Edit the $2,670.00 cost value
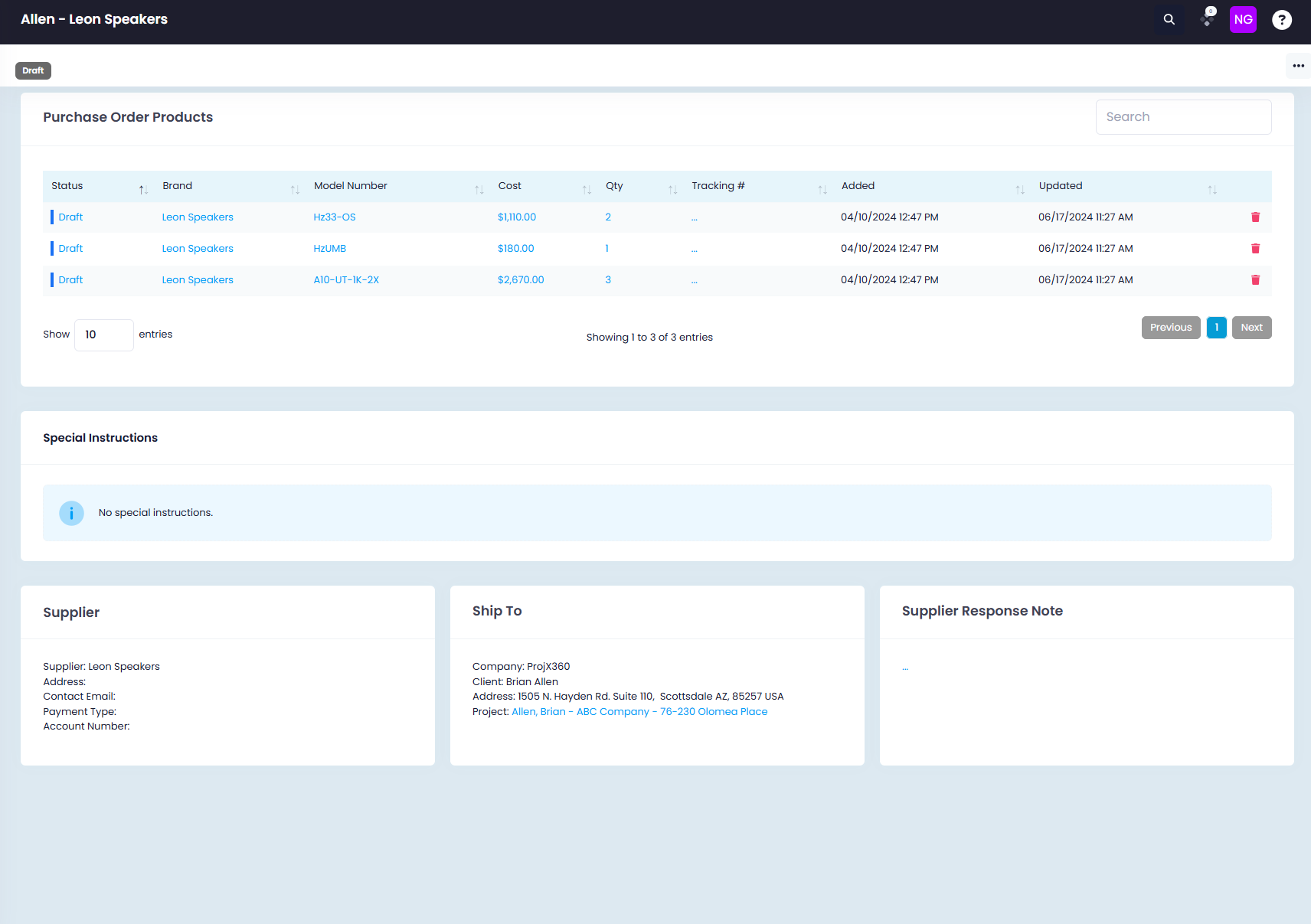Image resolution: width=1311 pixels, height=924 pixels. coord(521,280)
